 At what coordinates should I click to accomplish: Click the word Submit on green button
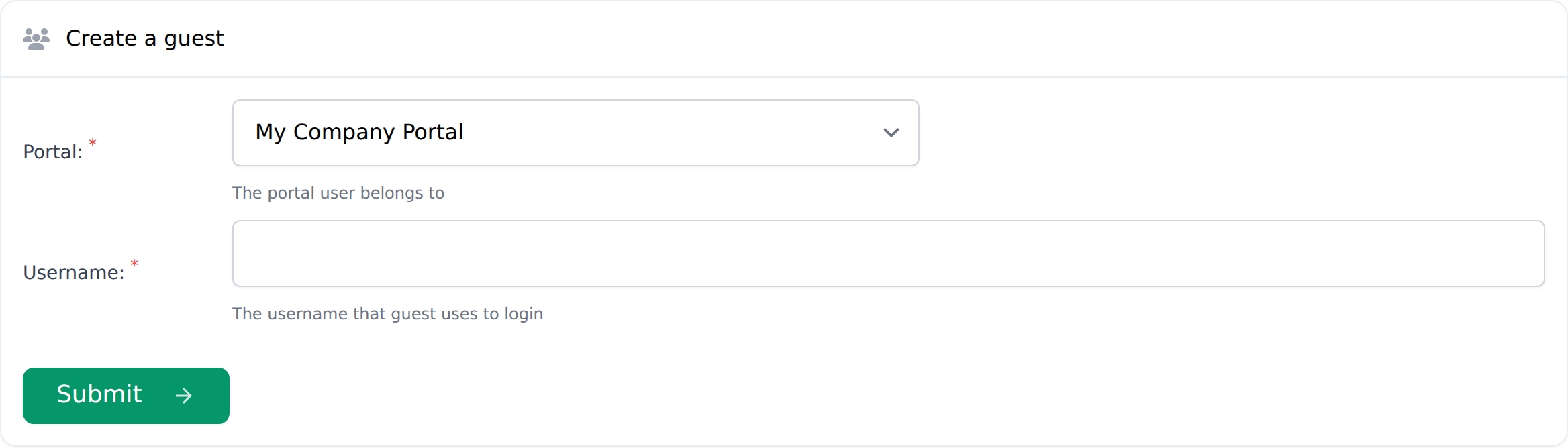pos(99,394)
